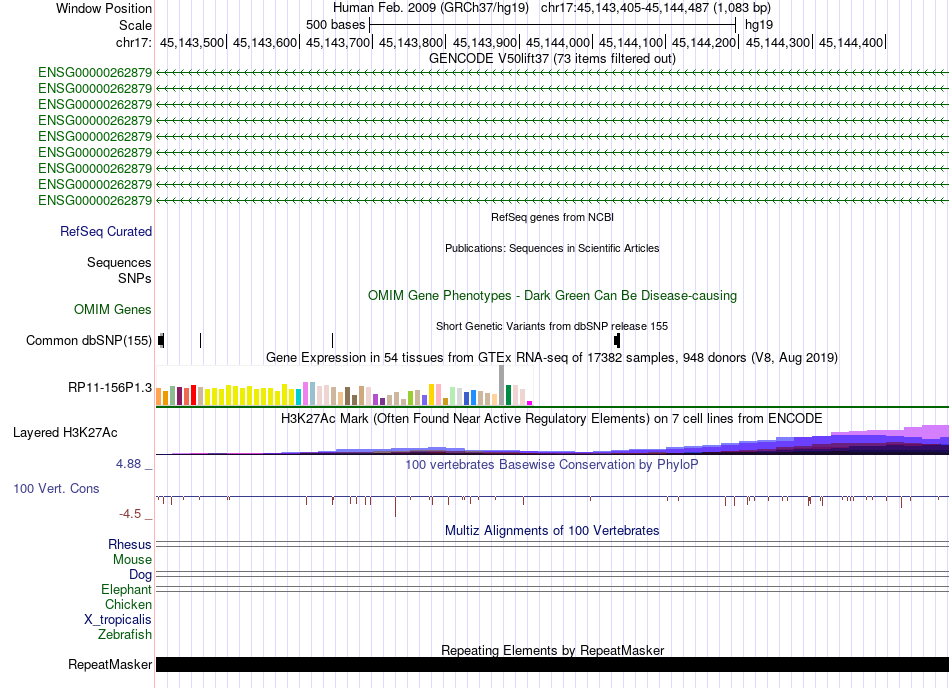Open Short Genetic Variants from dbSNP release 155
This screenshot has height=688, width=950.
tap(552, 326)
